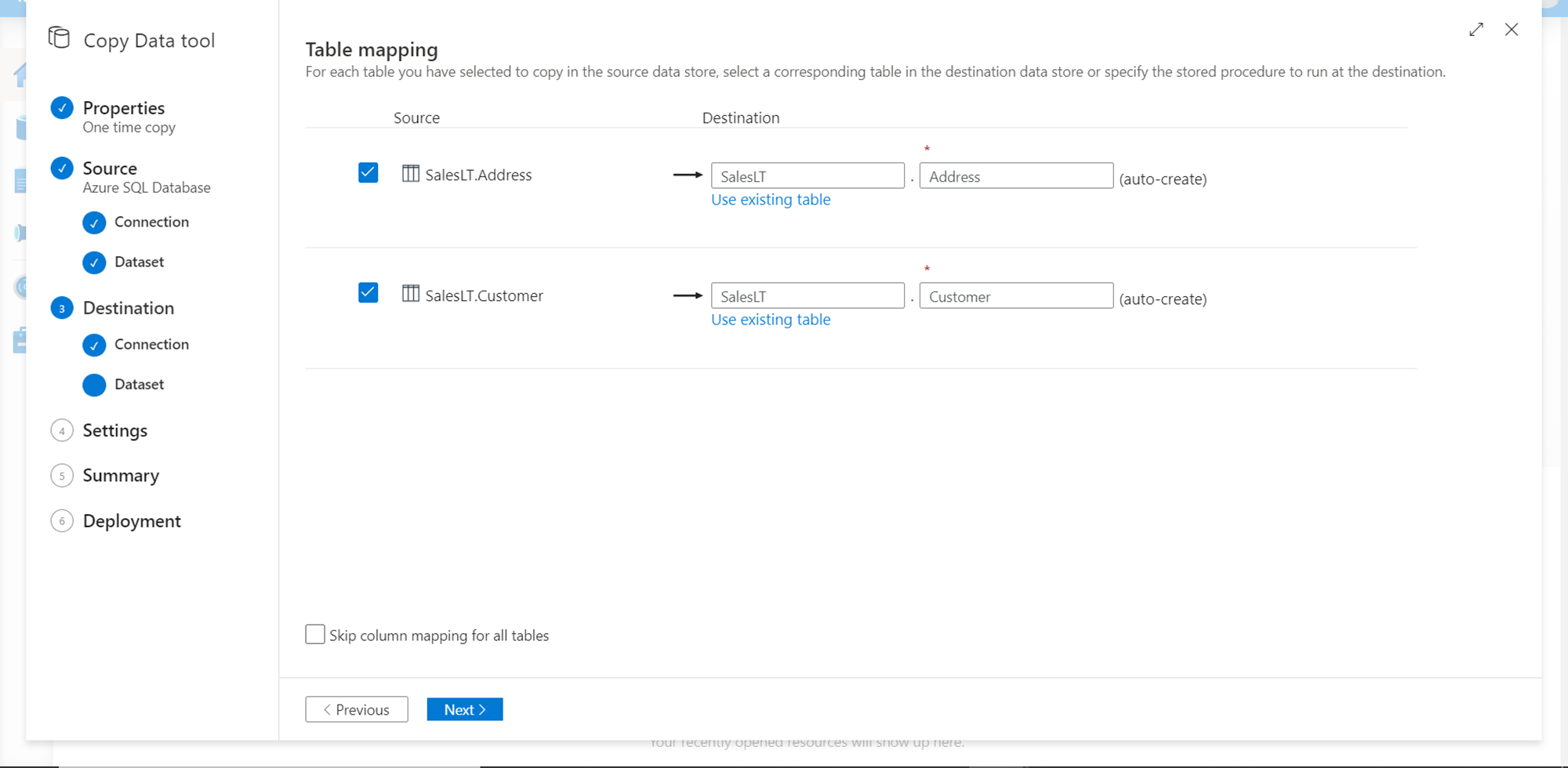Click the Copy Data tool database icon

[60, 38]
